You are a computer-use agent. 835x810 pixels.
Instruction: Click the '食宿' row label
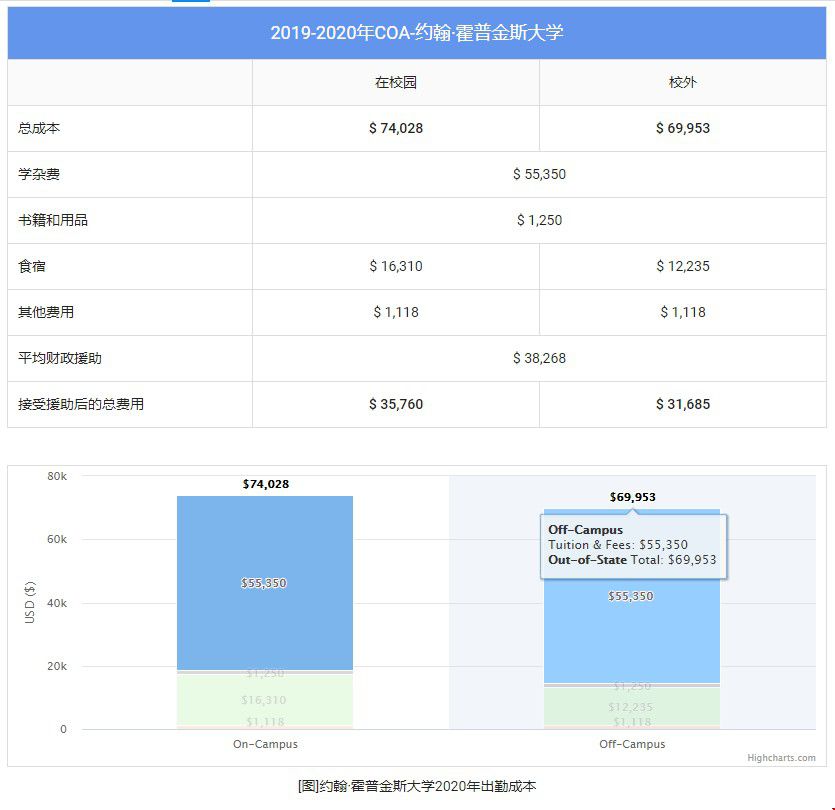tap(32, 266)
